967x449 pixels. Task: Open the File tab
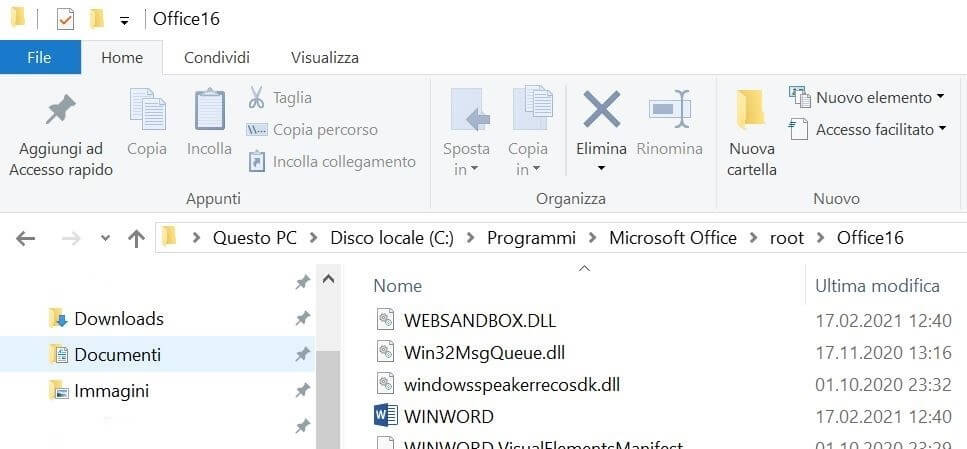[x=39, y=57]
